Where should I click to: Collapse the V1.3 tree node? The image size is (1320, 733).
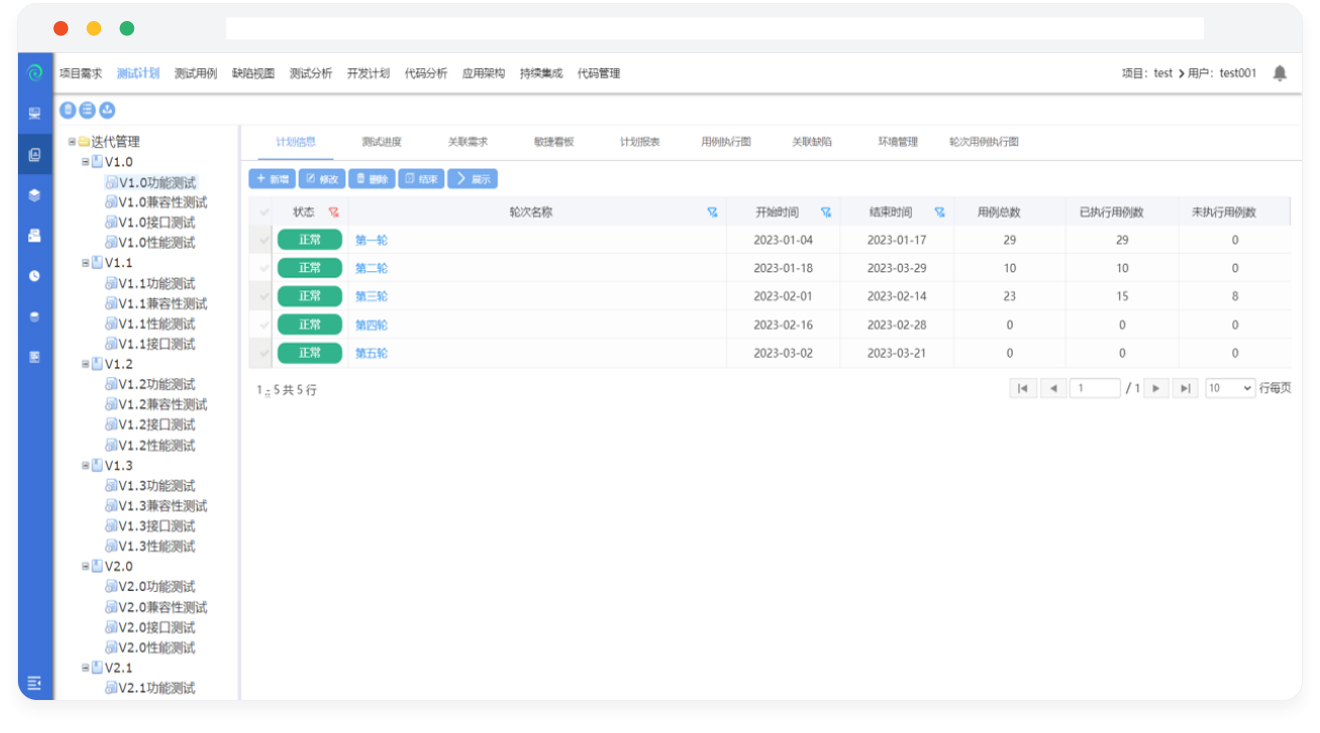pos(86,465)
